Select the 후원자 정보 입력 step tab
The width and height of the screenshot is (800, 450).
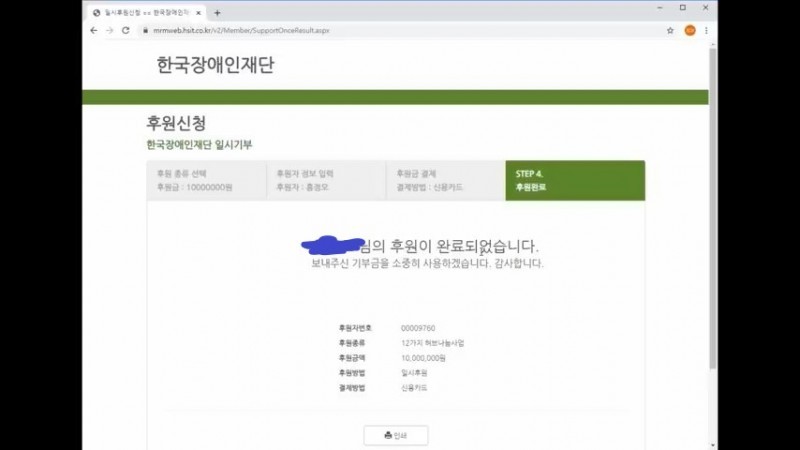pos(326,180)
